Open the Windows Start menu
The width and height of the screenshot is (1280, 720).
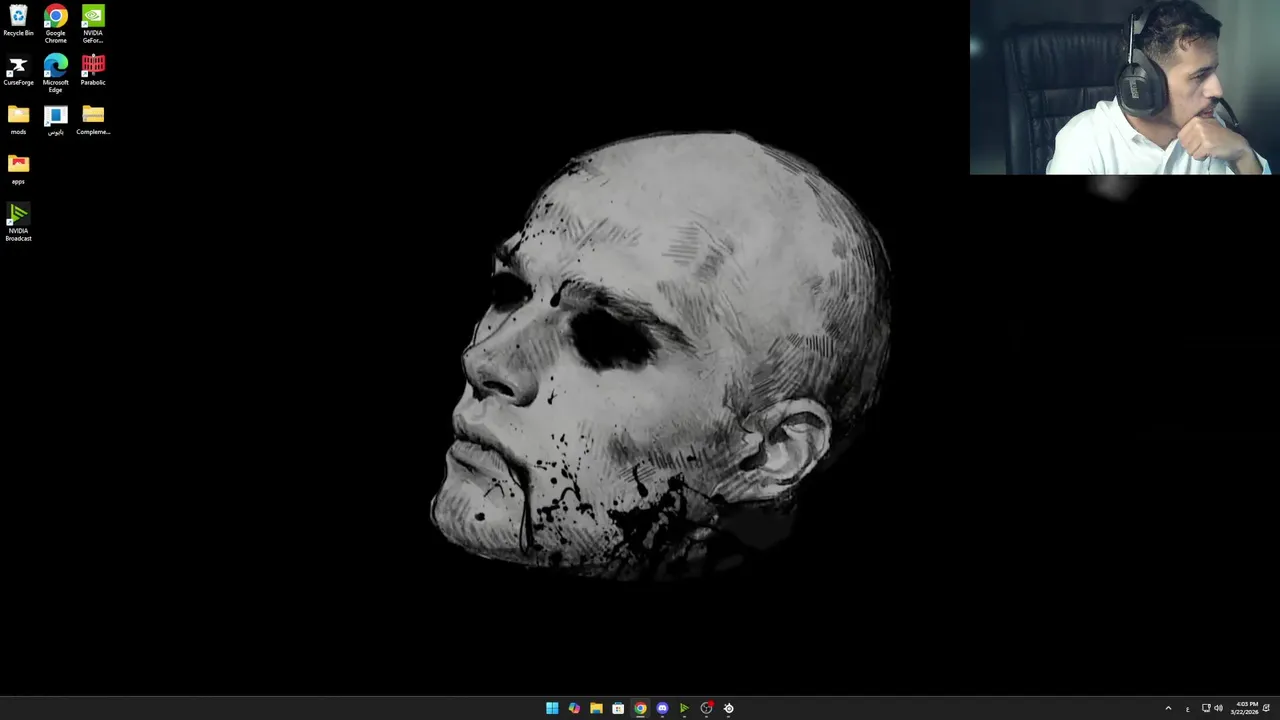(x=552, y=708)
